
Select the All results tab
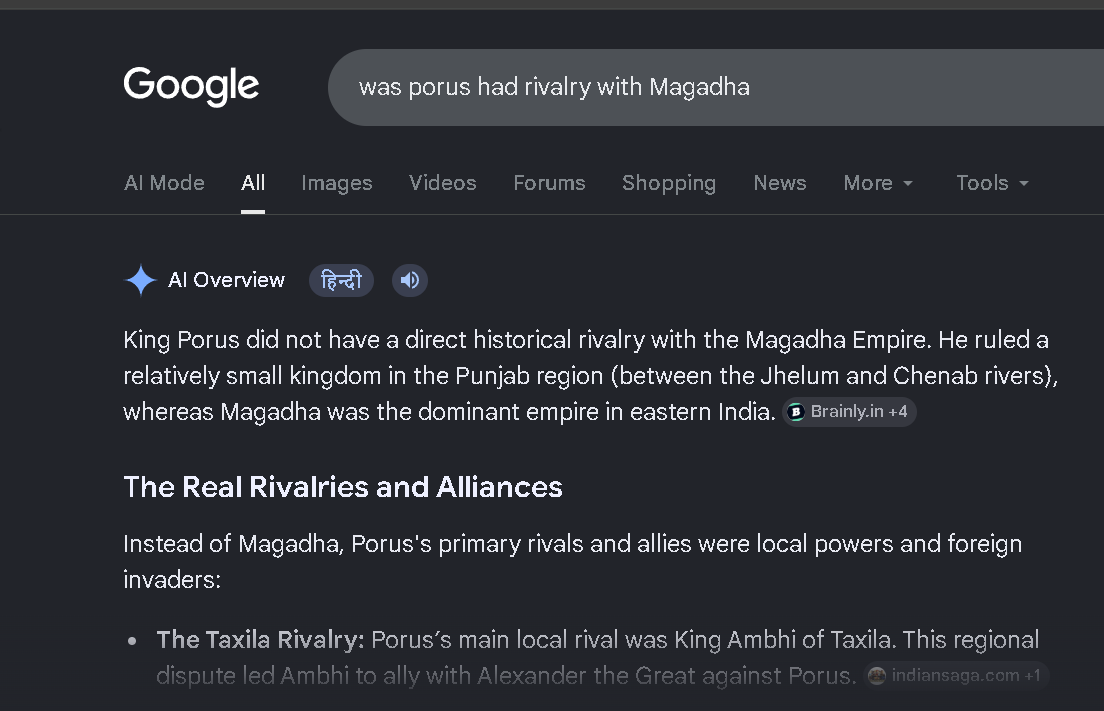point(253,183)
